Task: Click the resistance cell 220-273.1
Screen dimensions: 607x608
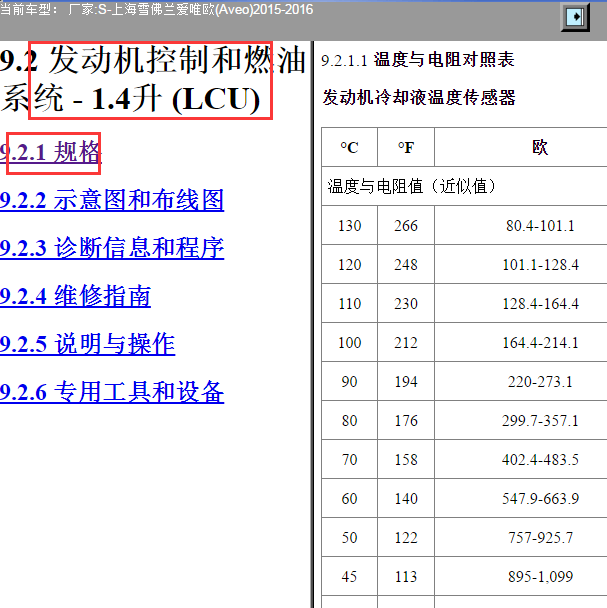Action: (x=521, y=382)
